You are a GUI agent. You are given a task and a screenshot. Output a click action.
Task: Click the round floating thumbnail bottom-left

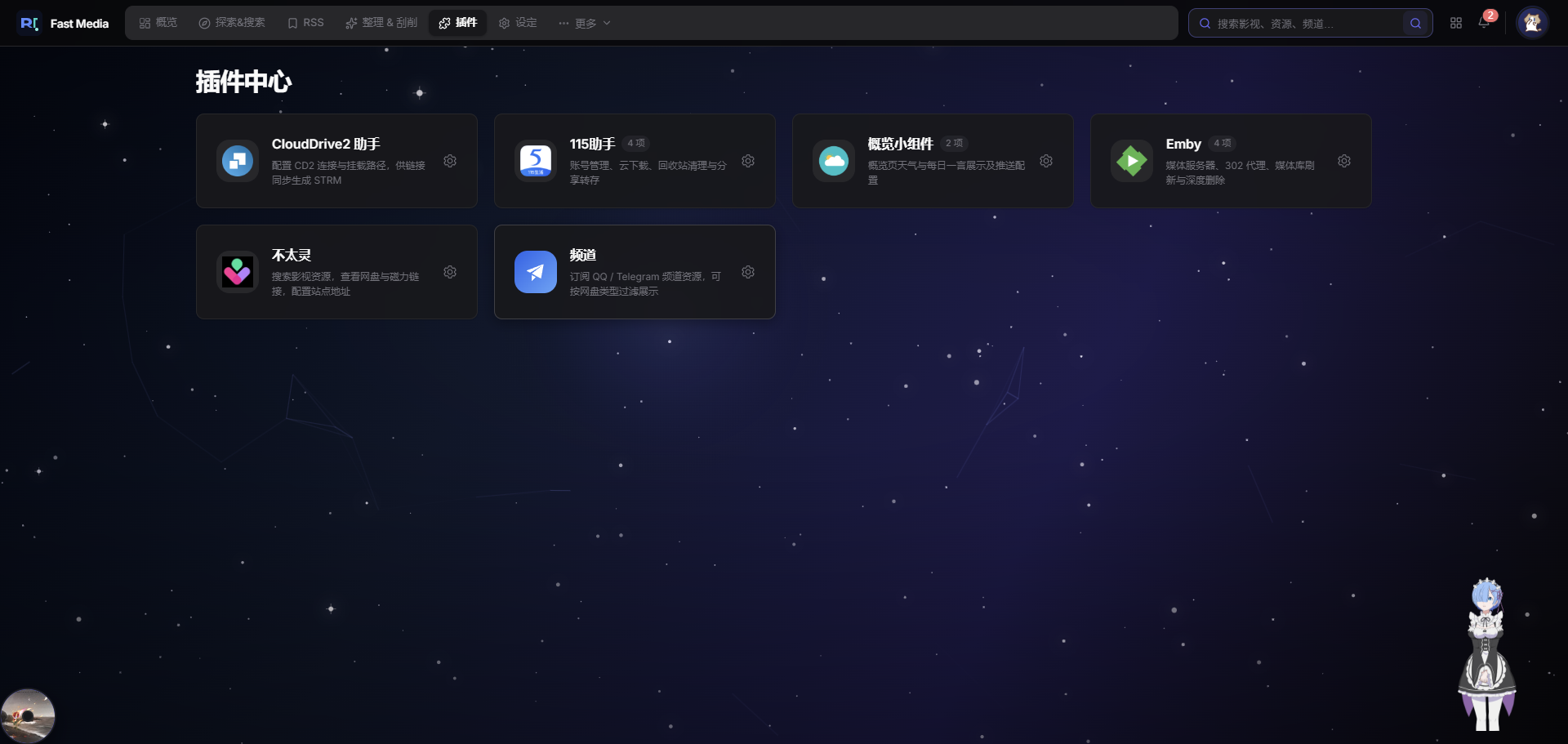click(x=28, y=715)
